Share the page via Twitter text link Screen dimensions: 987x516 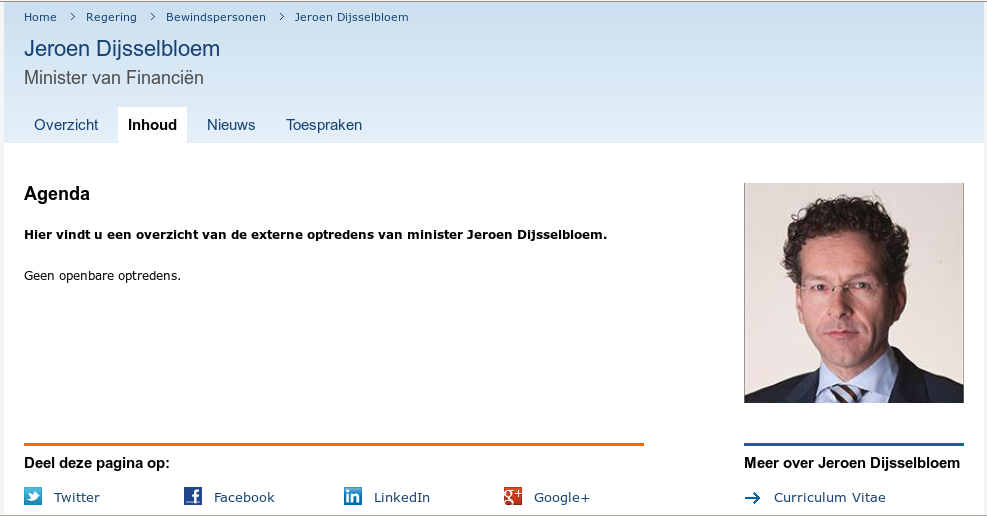click(77, 497)
